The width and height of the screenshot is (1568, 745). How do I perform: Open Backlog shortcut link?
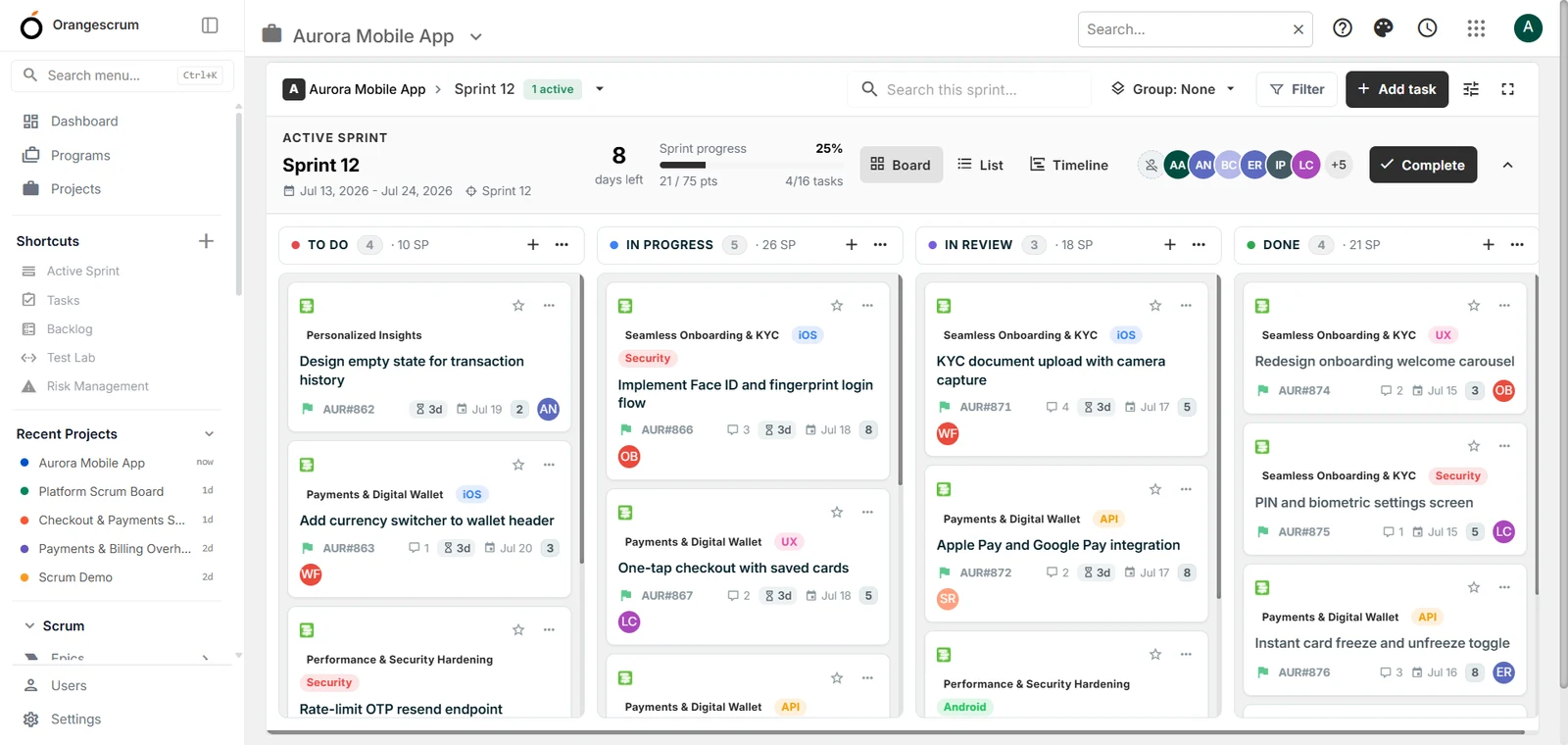point(70,329)
